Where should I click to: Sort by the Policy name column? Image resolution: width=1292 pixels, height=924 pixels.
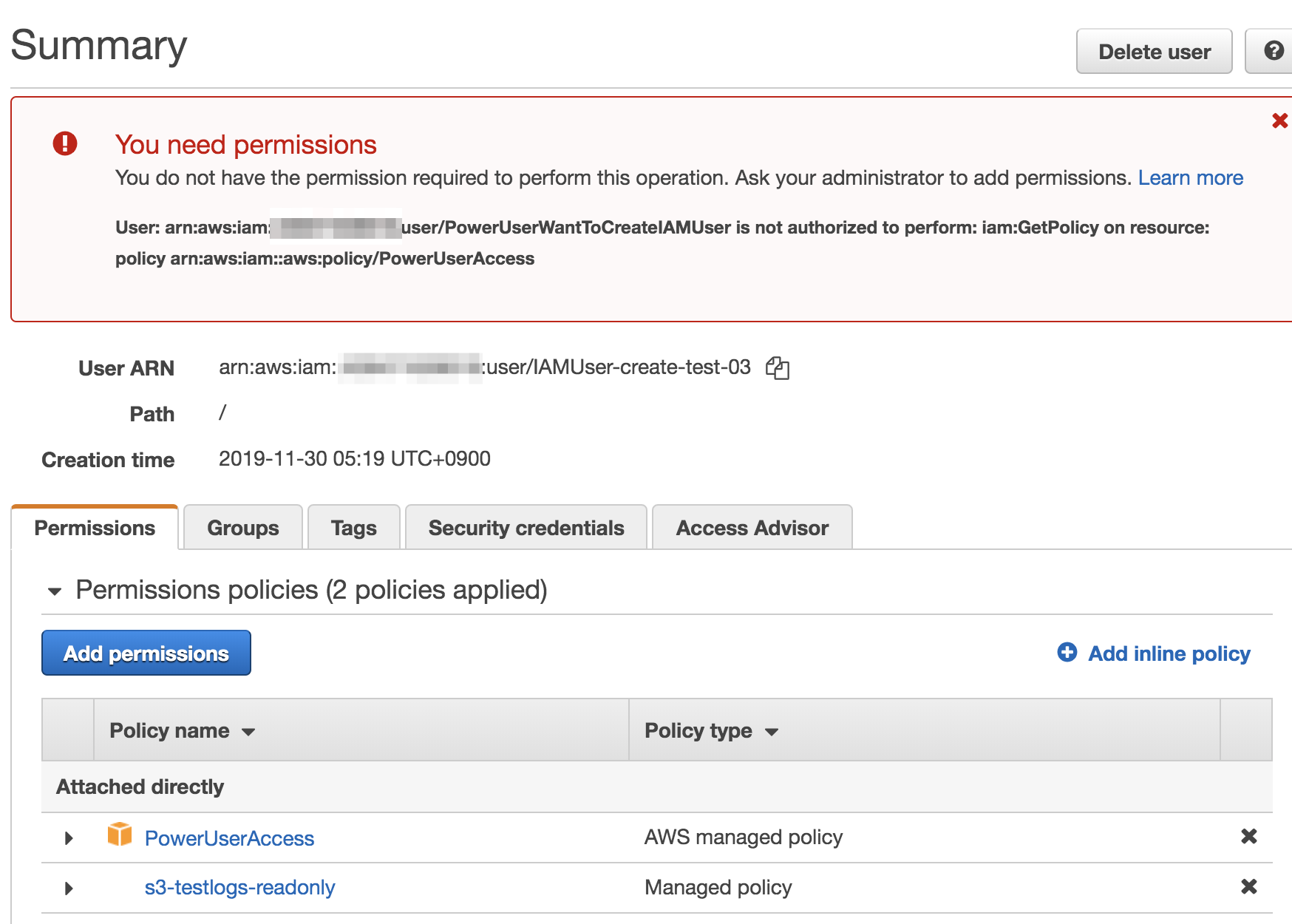[x=183, y=730]
